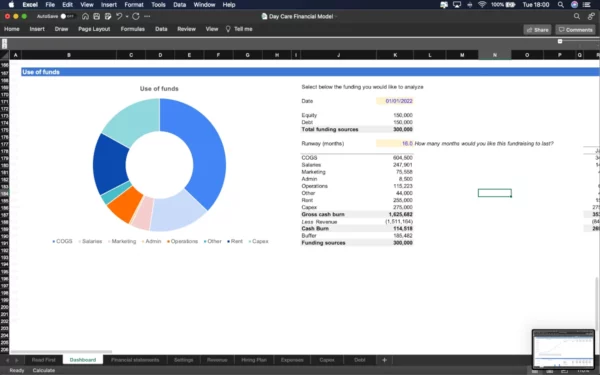Select the Financial statements sheet tab

(135, 360)
